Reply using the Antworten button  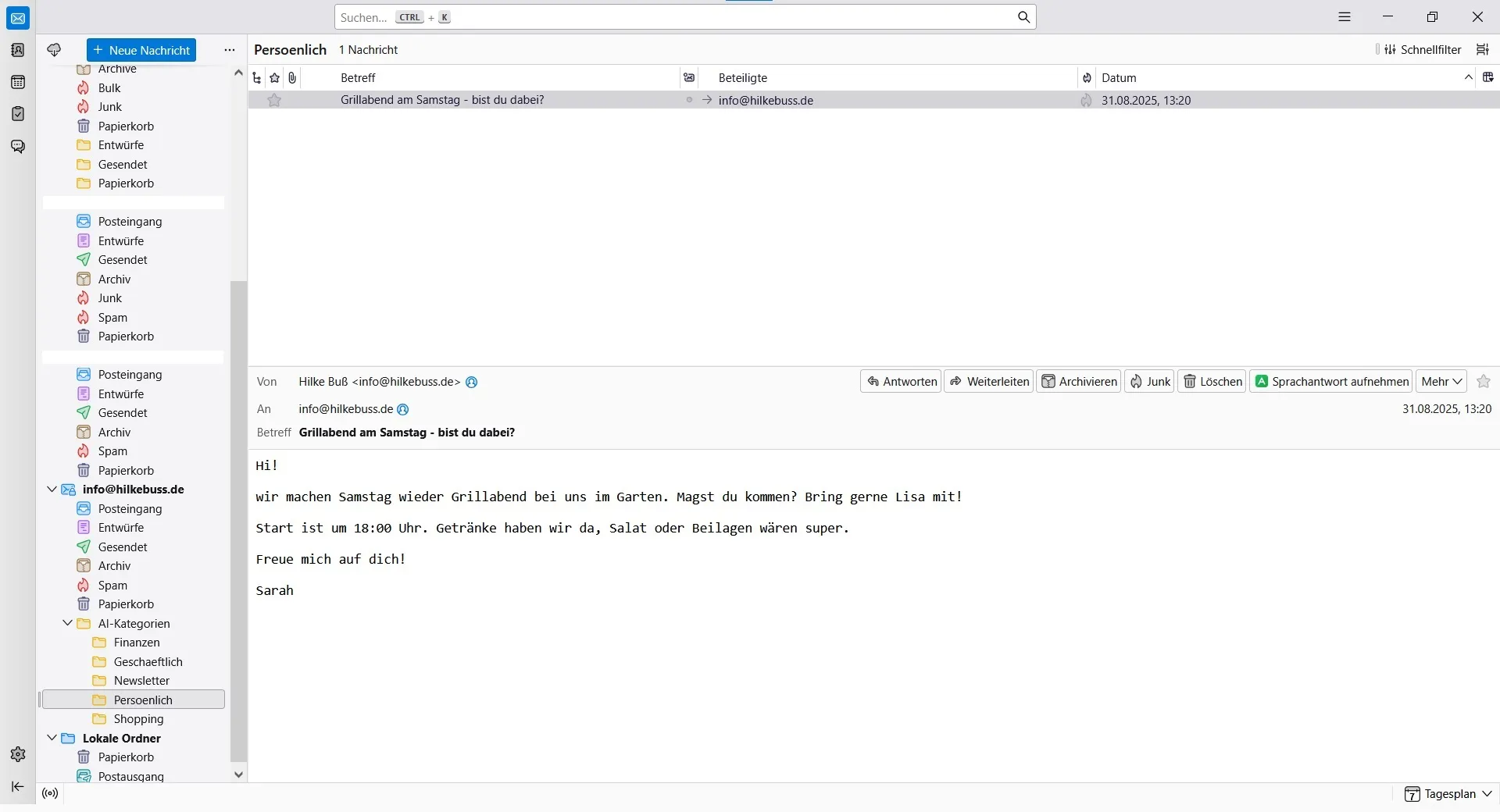[902, 381]
